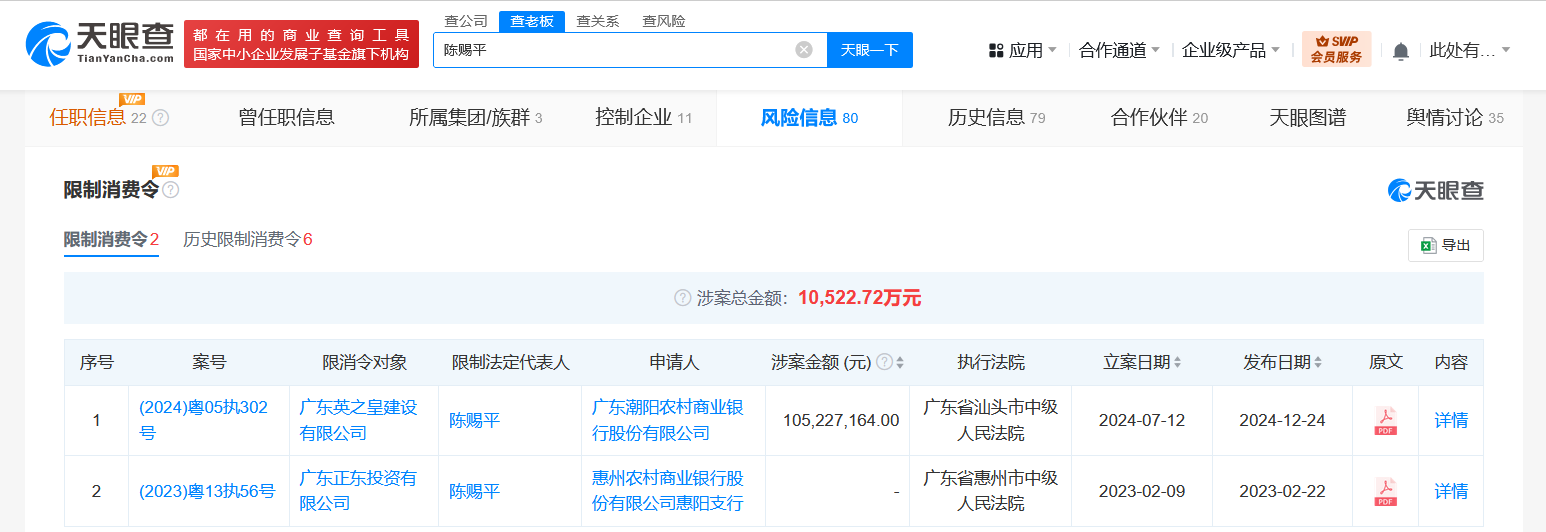Viewport: 1546px width, 532px height.
Task: Expand the 应用 dropdown
Action: [1022, 50]
